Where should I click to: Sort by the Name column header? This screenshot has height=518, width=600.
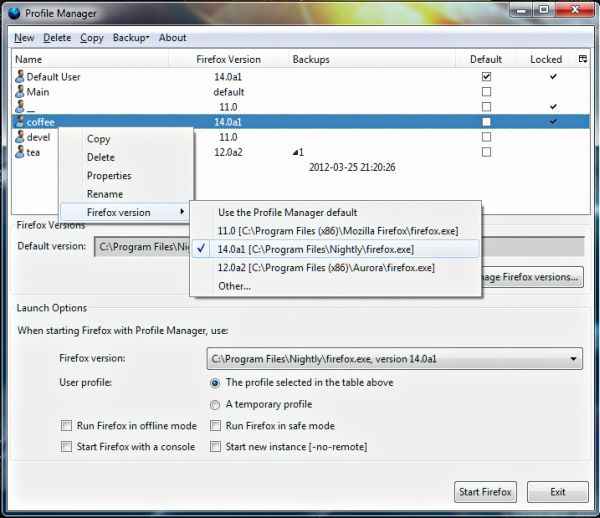point(91,59)
